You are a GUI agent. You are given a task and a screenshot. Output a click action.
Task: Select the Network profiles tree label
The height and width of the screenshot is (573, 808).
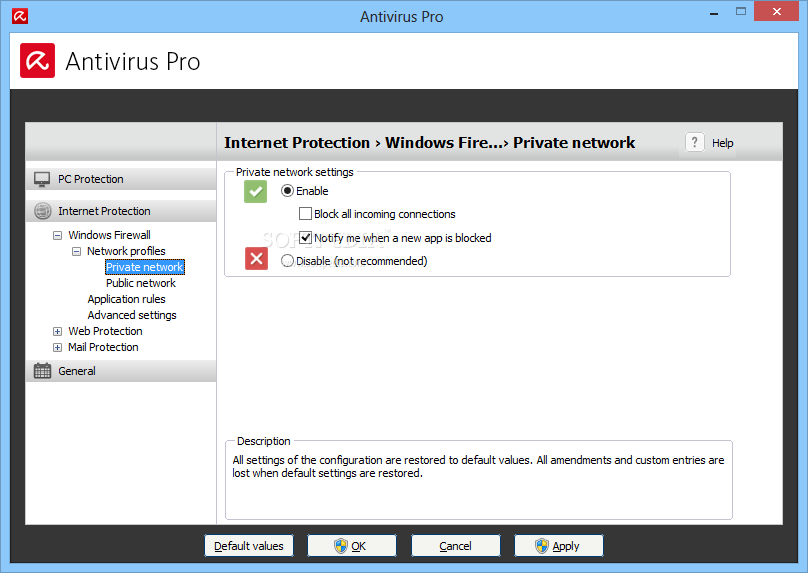click(126, 251)
